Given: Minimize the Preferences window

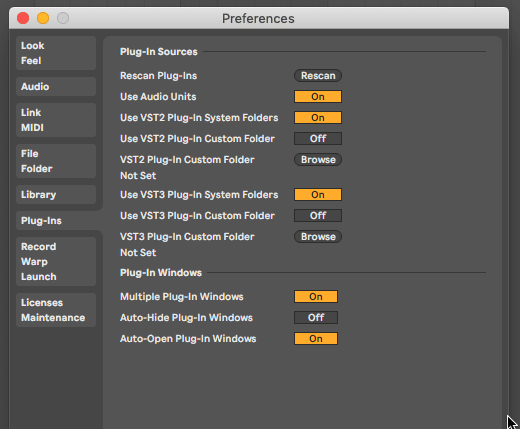Looking at the screenshot, I should point(43,18).
